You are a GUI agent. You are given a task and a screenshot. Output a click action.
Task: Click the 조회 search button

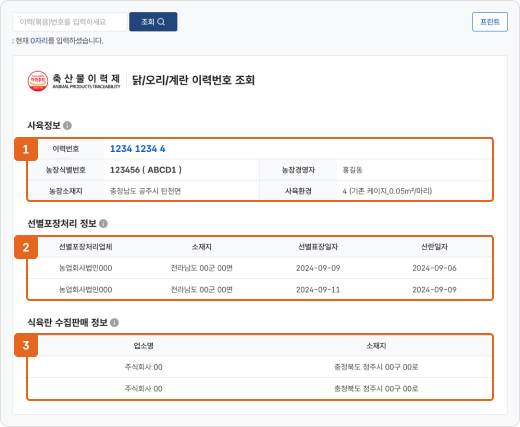tap(153, 22)
